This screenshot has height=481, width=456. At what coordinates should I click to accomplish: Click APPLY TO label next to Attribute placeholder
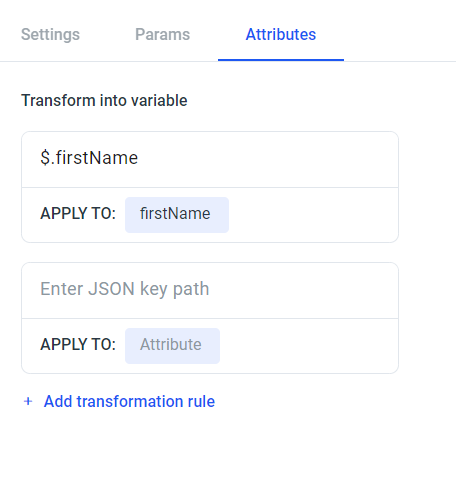point(78,345)
